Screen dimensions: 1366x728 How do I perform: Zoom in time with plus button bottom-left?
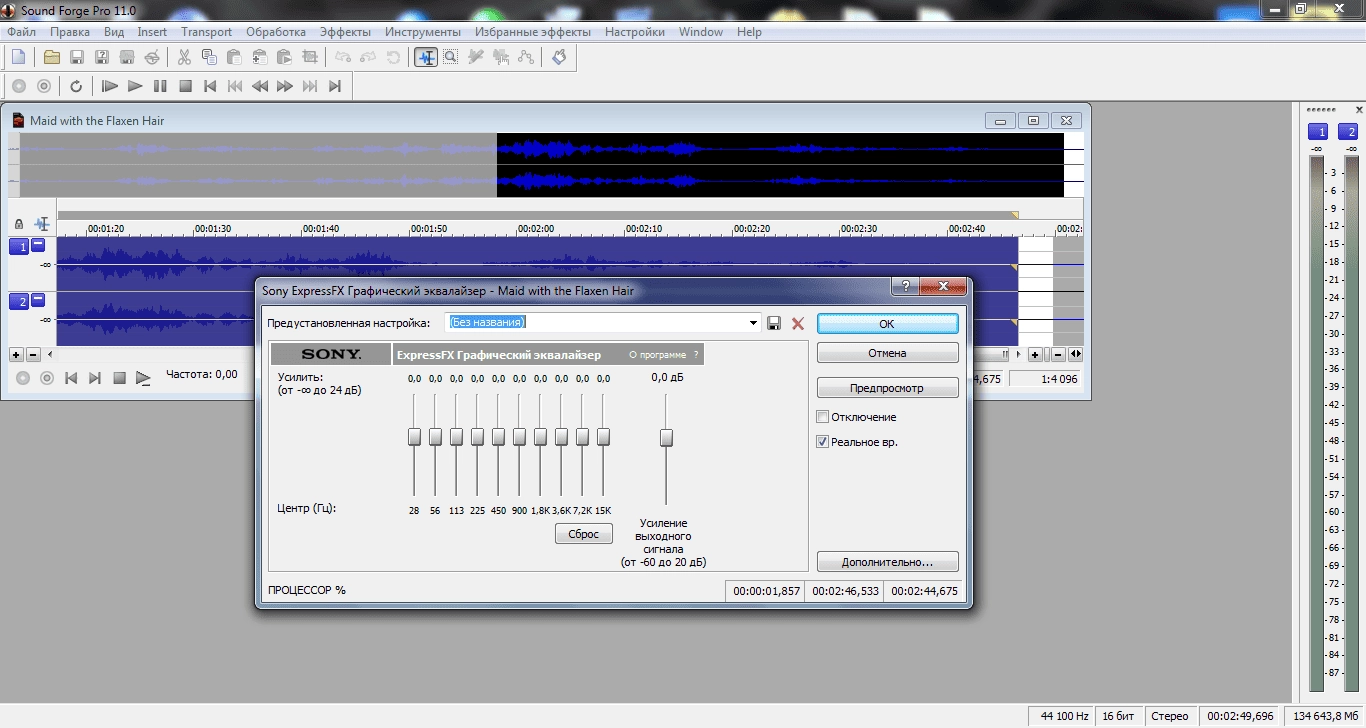[x=16, y=354]
